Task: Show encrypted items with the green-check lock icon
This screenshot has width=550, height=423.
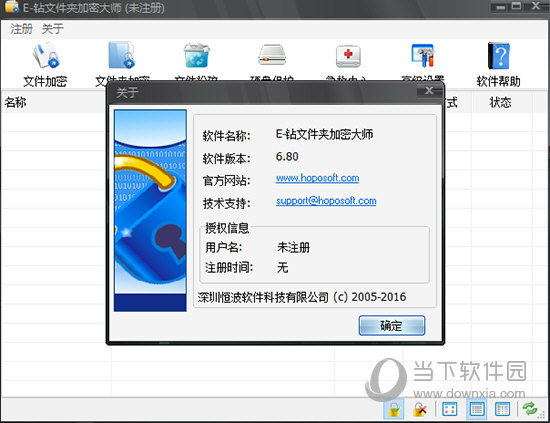Action: [x=394, y=409]
